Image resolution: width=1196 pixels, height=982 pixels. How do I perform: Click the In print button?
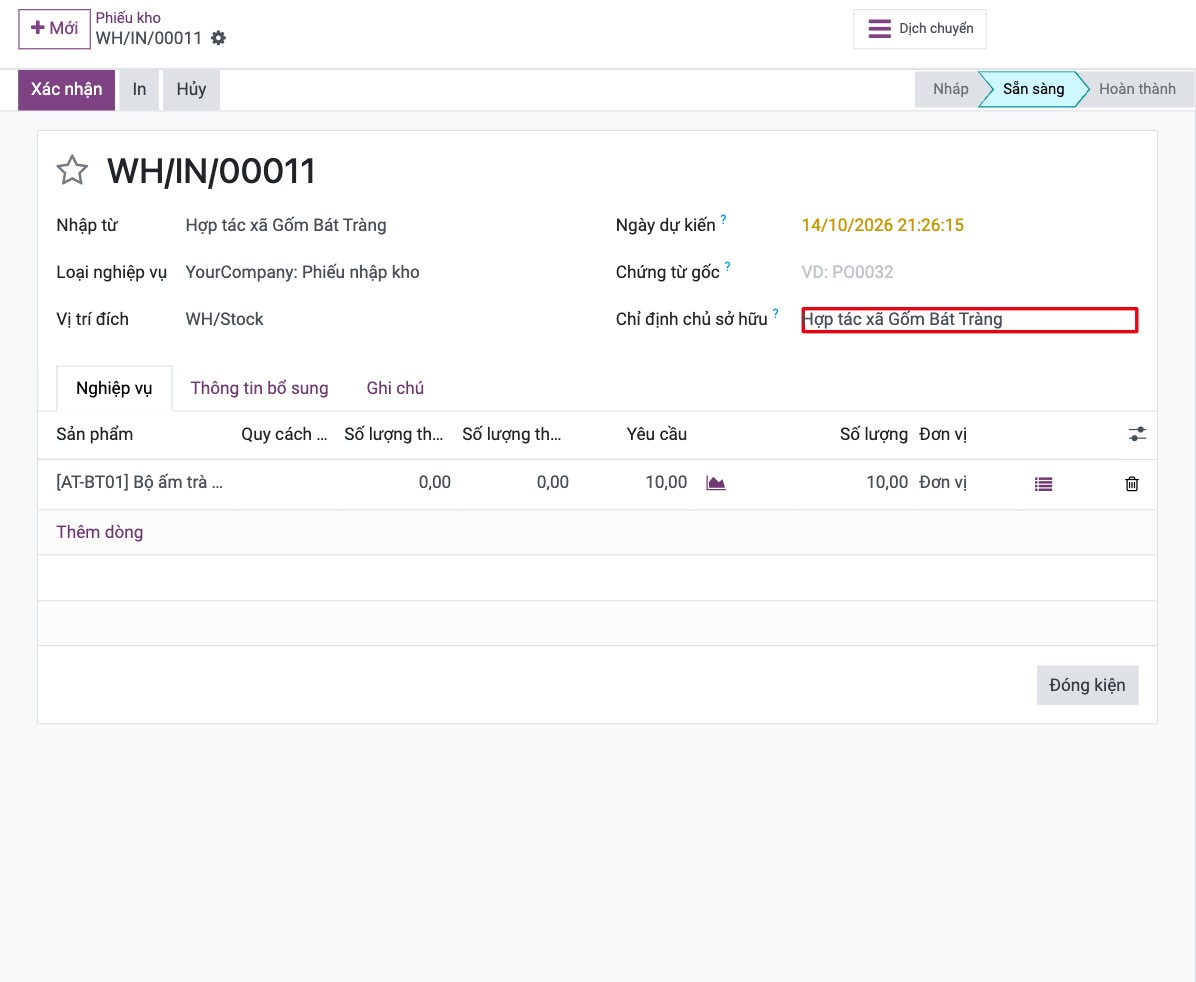[139, 89]
